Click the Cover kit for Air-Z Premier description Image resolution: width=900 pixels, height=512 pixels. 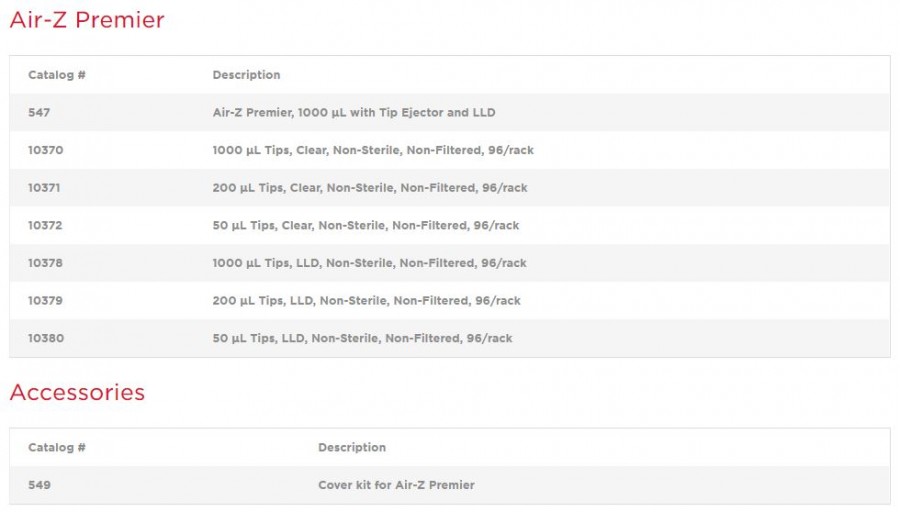pos(396,485)
